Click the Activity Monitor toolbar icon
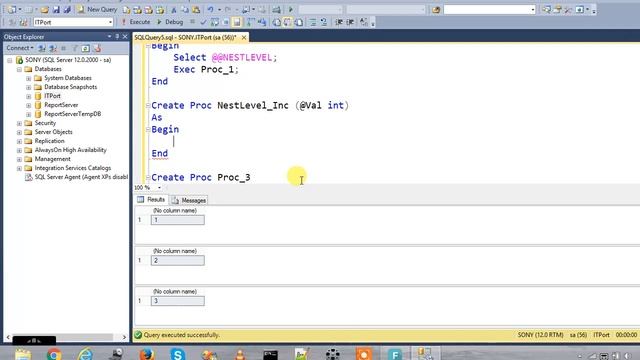The image size is (640, 360). coord(276,9)
